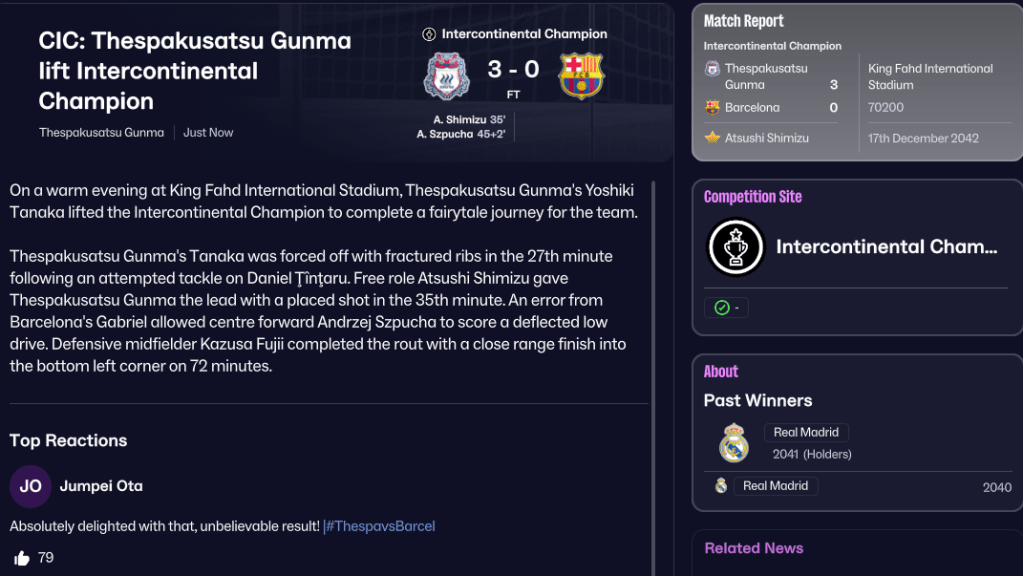Click the small Barcelona badge in Match Report
The height and width of the screenshot is (576, 1023).
pos(712,108)
